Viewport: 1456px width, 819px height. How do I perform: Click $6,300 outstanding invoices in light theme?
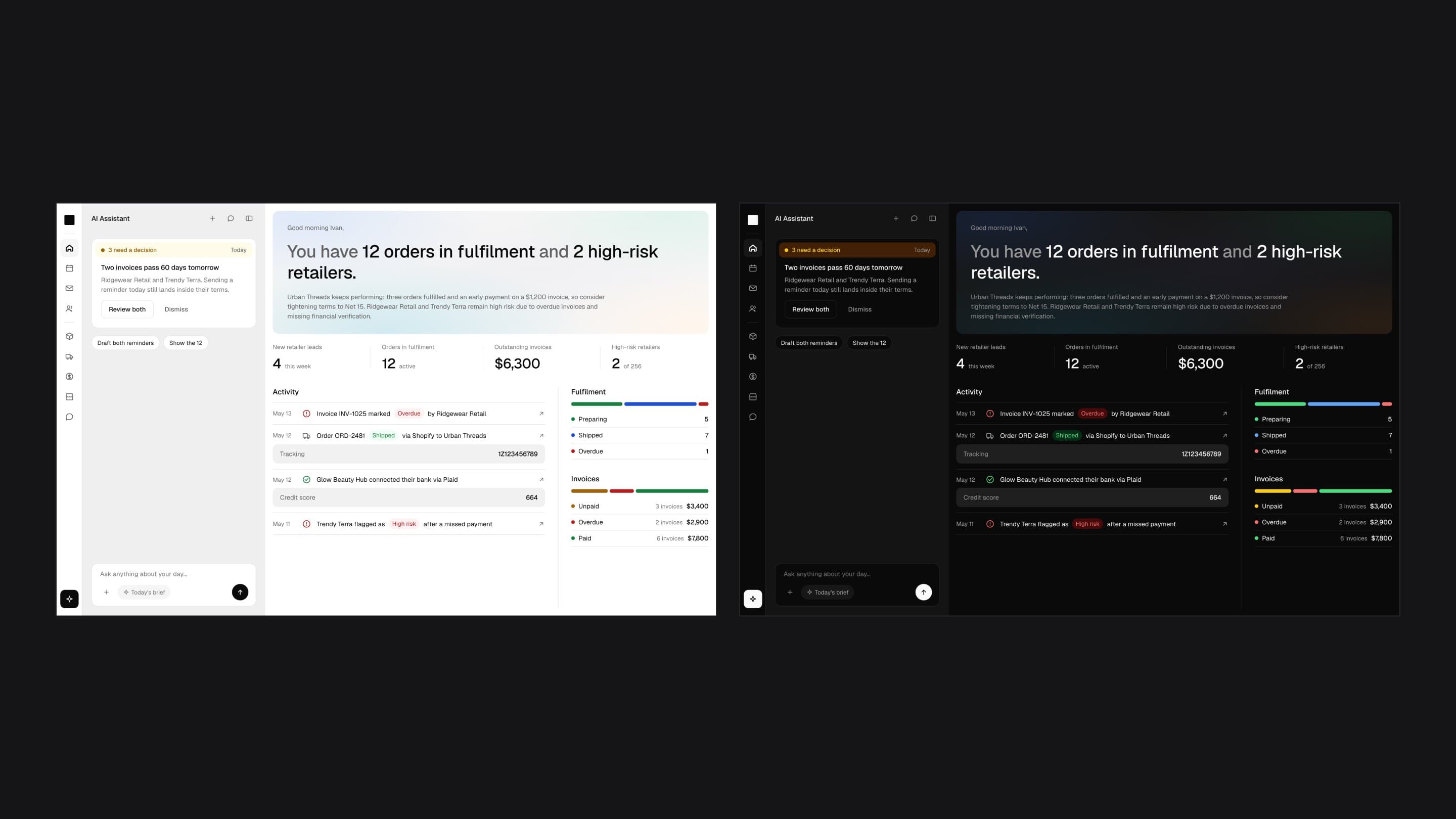point(517,363)
